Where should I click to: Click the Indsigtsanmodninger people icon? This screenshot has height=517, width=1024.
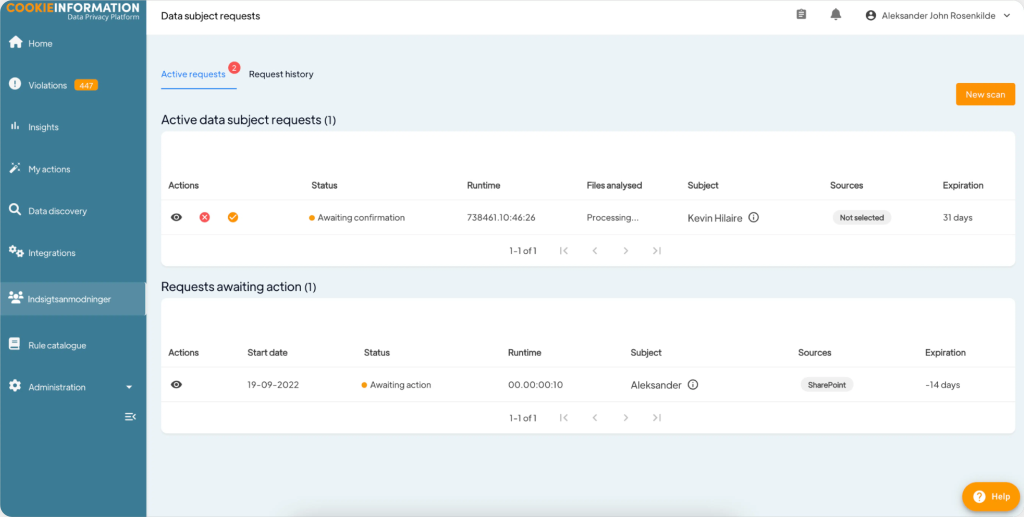click(x=16, y=298)
